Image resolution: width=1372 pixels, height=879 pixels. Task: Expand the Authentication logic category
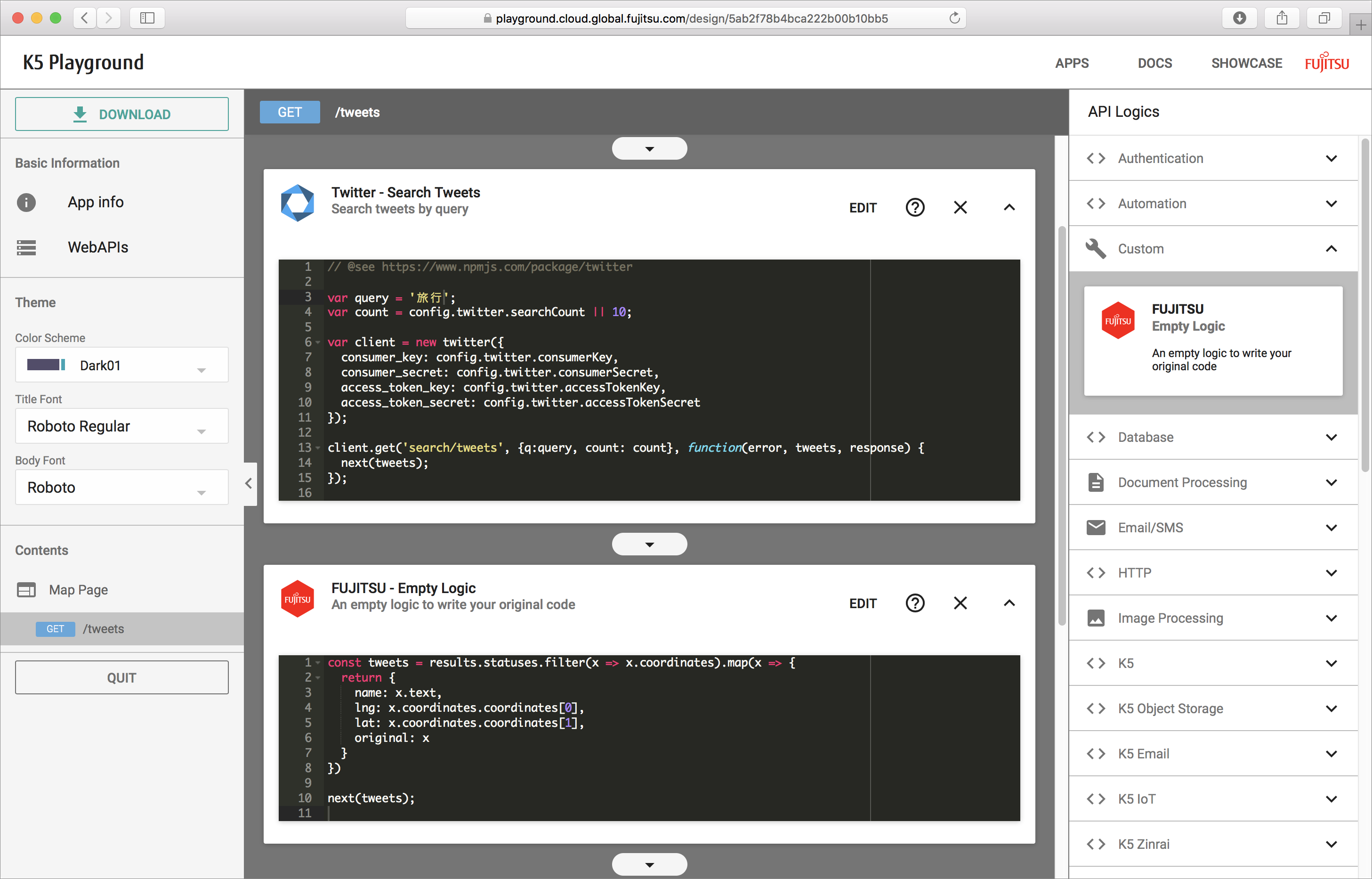pyautogui.click(x=1213, y=158)
